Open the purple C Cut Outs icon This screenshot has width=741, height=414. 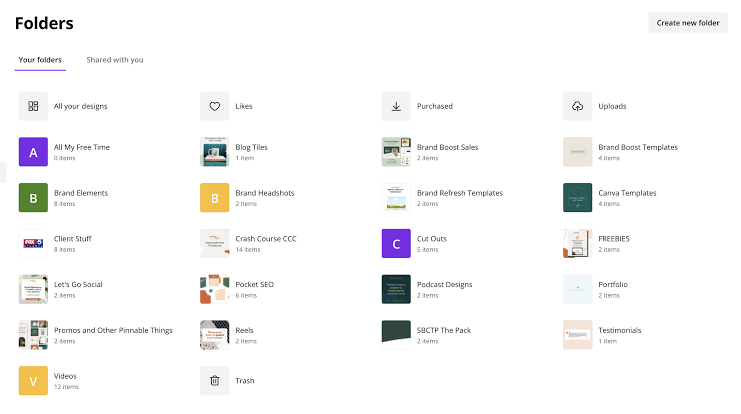coord(397,243)
